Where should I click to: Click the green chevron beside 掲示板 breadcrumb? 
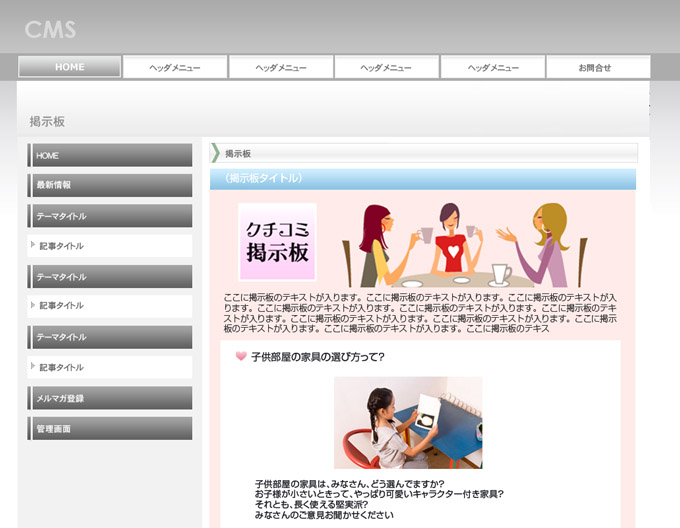215,153
